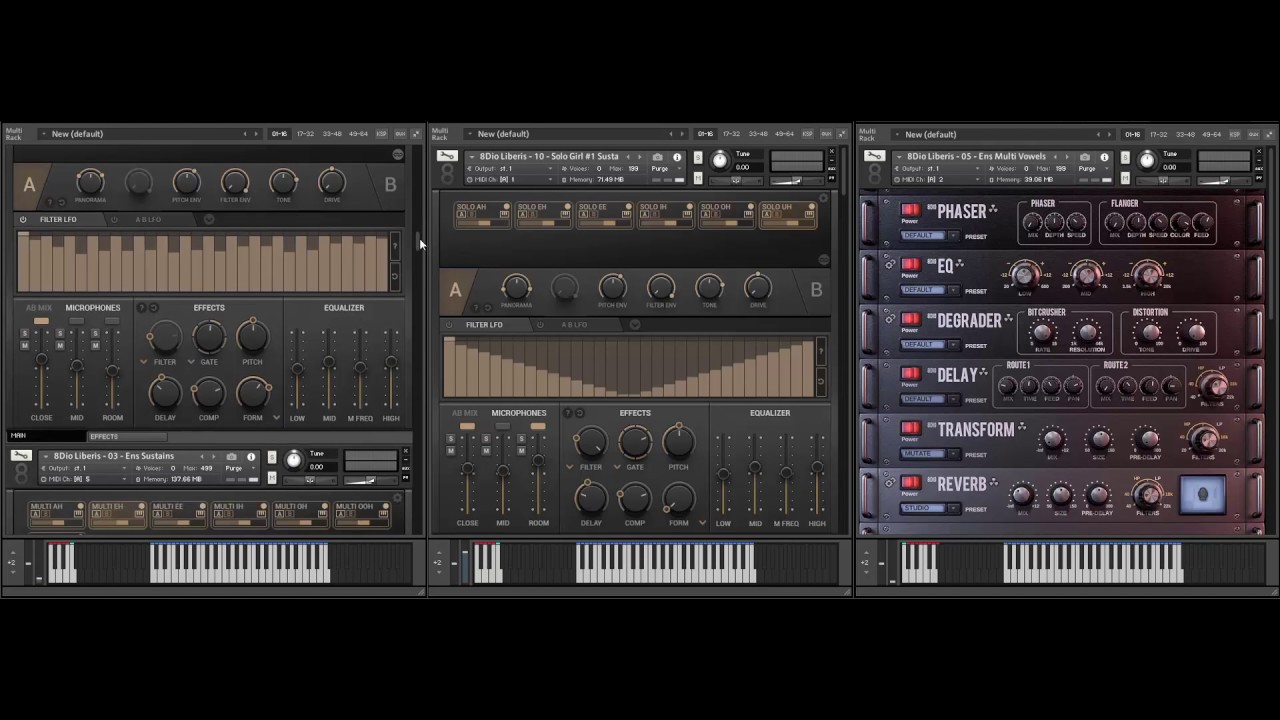Toggle EQ power button
This screenshot has width=1280, height=720.
[910, 265]
